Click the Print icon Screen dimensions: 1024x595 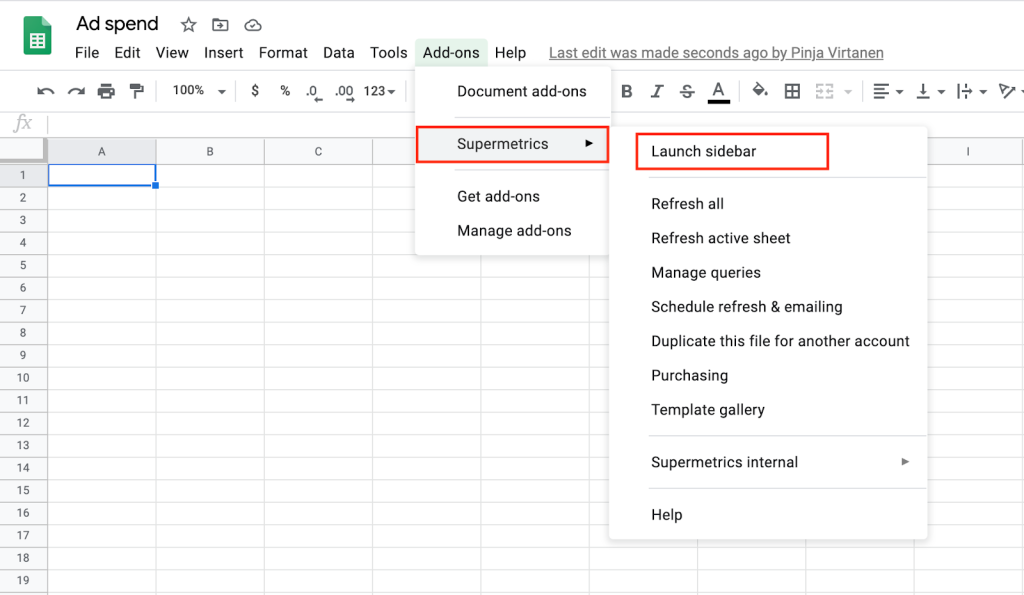[106, 91]
